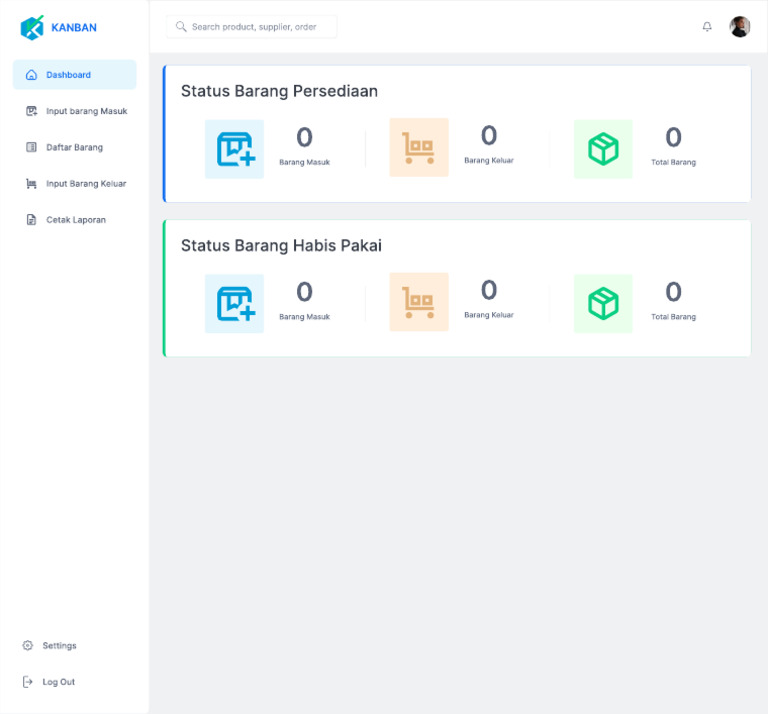Click Barang Masuk count in Persediaan card
Viewport: 768px width, 714px height.
(x=304, y=137)
